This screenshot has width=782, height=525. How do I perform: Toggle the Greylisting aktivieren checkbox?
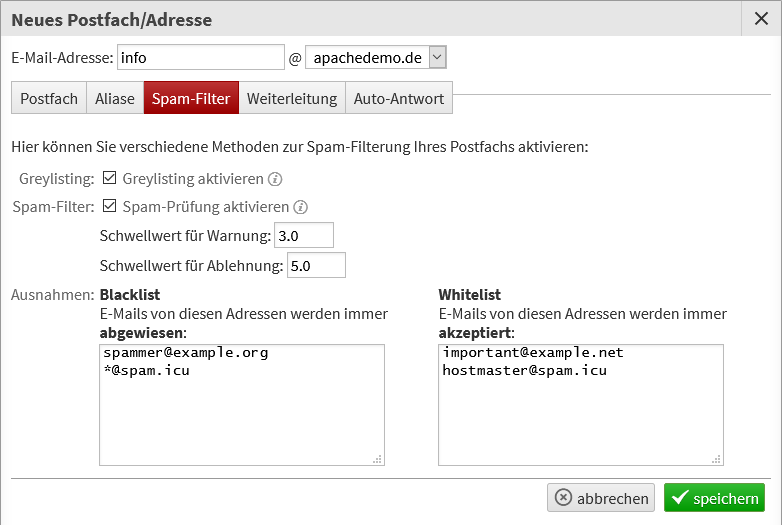[109, 178]
